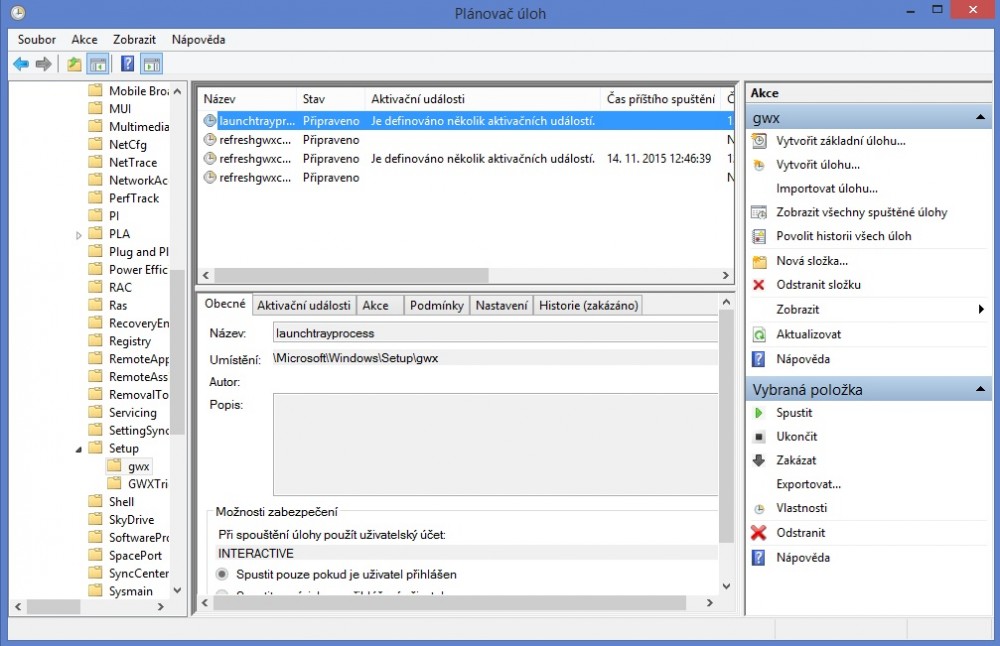Switch to the Aktivační události tab
The height and width of the screenshot is (646, 1000).
pos(303,305)
